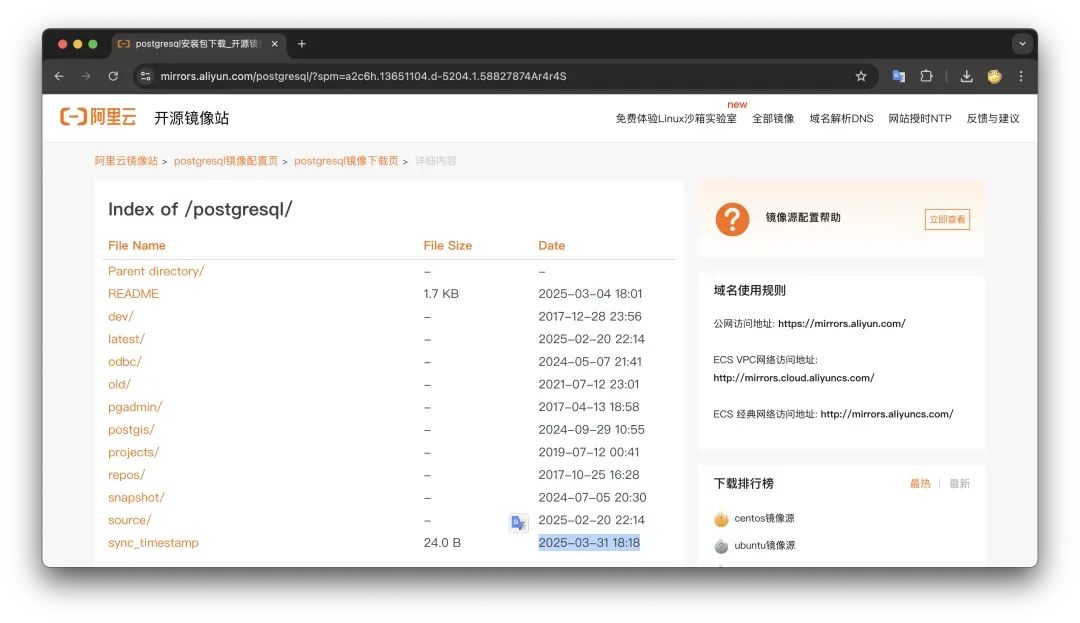Expand the tab search dropdown arrow
Viewport: 1080px width, 623px height.
(1022, 44)
